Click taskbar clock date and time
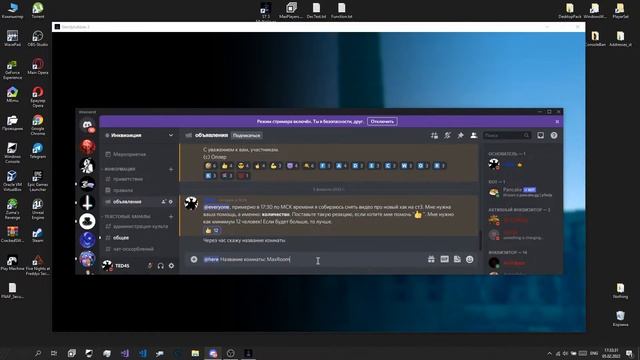The height and width of the screenshot is (360, 640). click(611, 353)
